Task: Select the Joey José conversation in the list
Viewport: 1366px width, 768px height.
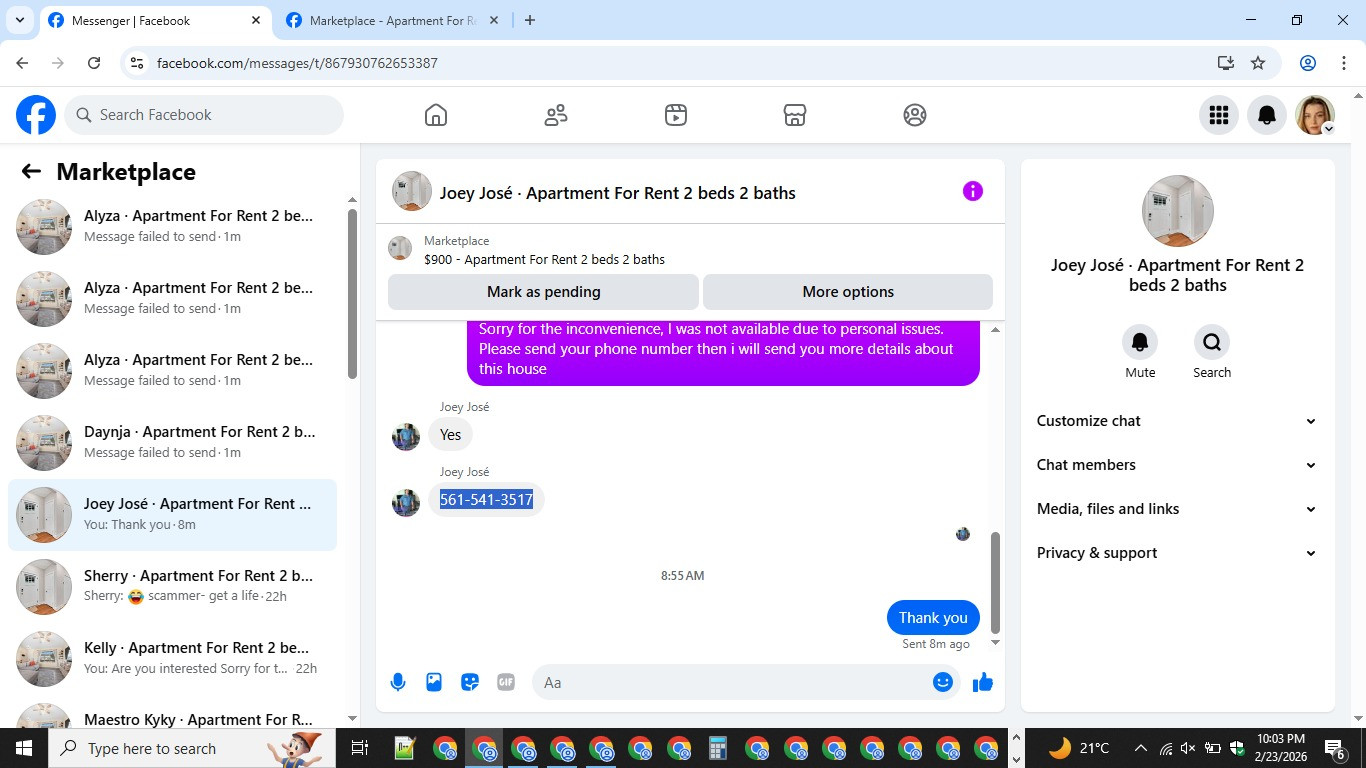Action: pos(172,514)
